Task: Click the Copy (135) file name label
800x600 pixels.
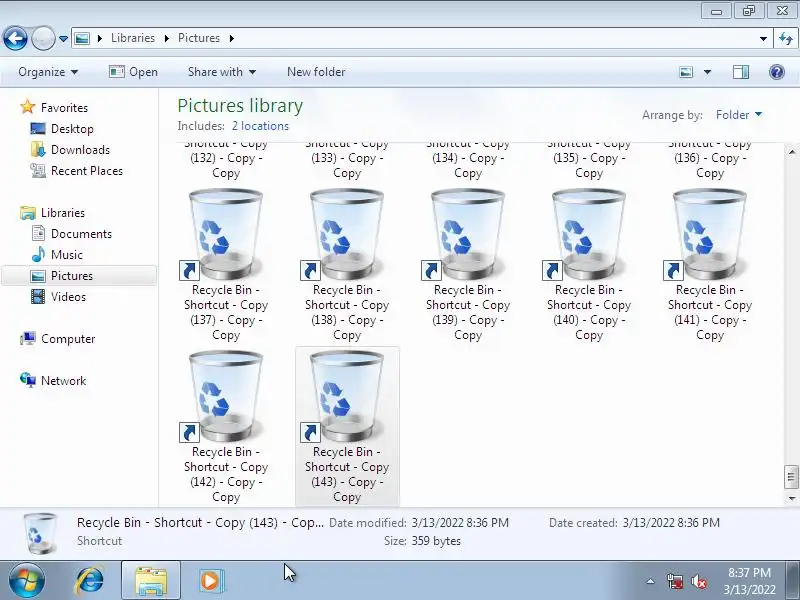Action: pyautogui.click(x=589, y=158)
